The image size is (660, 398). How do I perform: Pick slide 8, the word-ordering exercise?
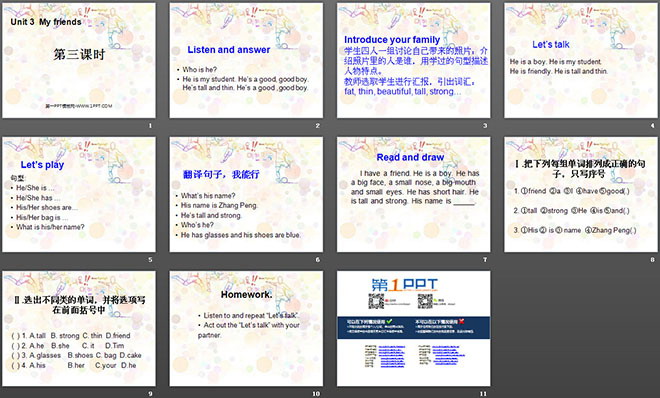(581, 194)
